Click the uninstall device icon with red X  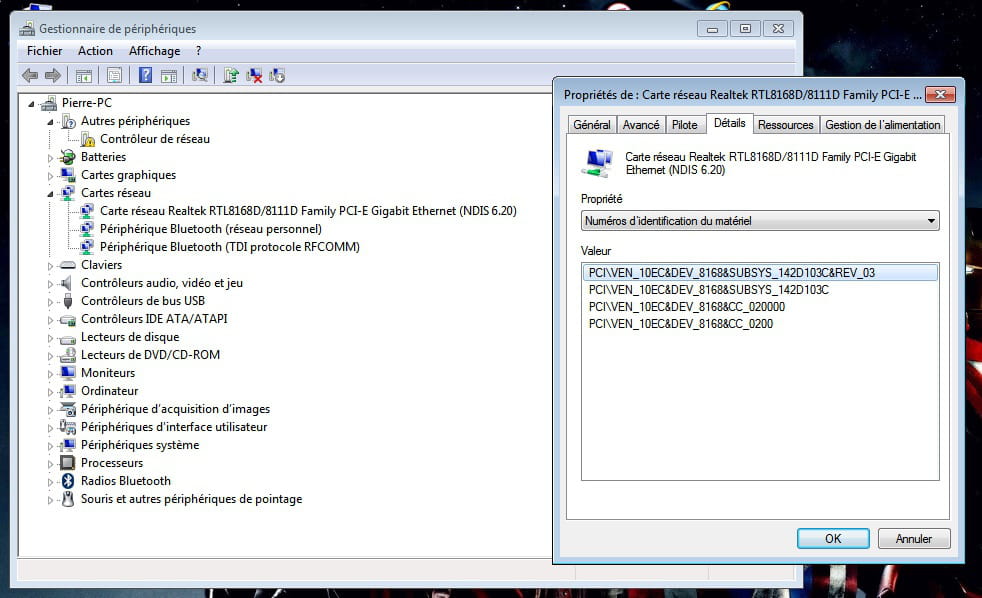[x=255, y=75]
